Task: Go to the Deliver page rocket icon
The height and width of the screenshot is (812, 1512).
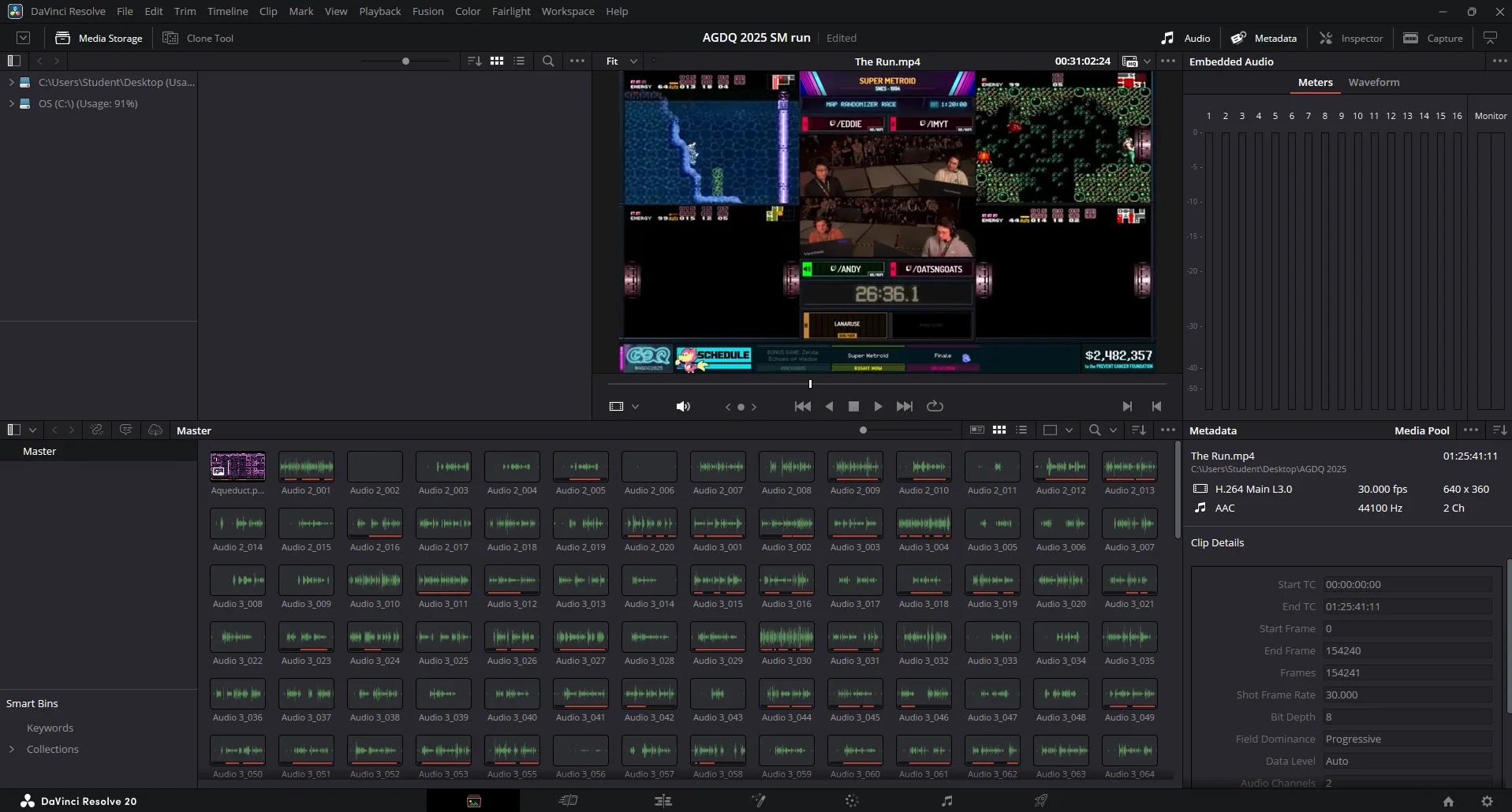Action: [1041, 801]
